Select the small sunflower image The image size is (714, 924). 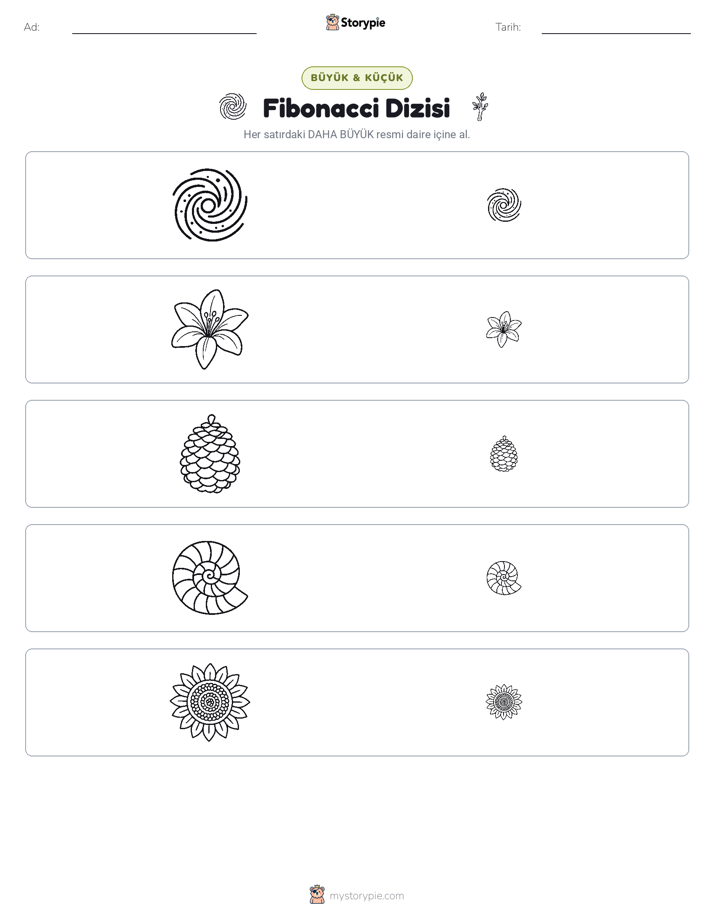[x=504, y=702]
